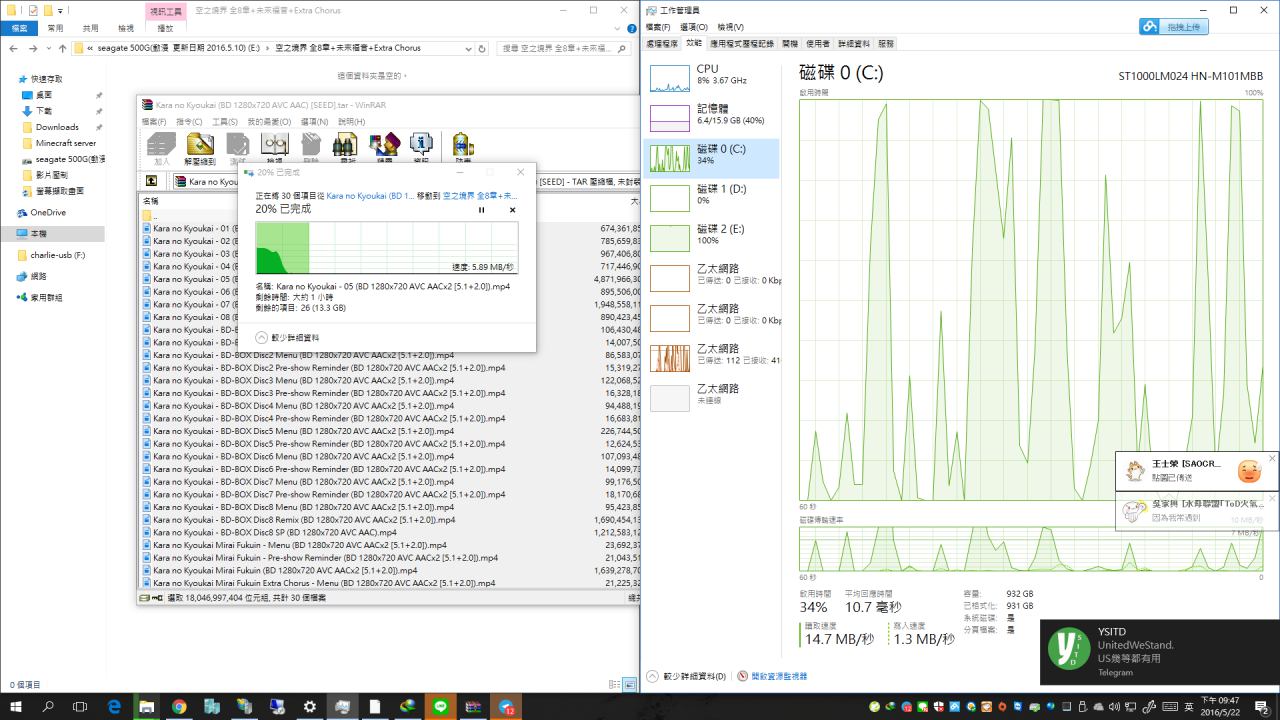Switch to Task Manager 應用程式歷程記錄 tab

click(742, 44)
